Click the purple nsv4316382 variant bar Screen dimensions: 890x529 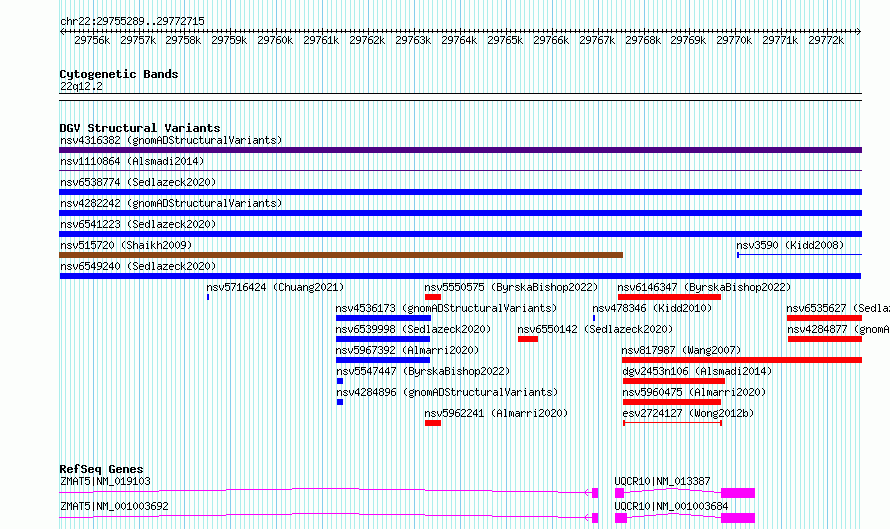(460, 150)
